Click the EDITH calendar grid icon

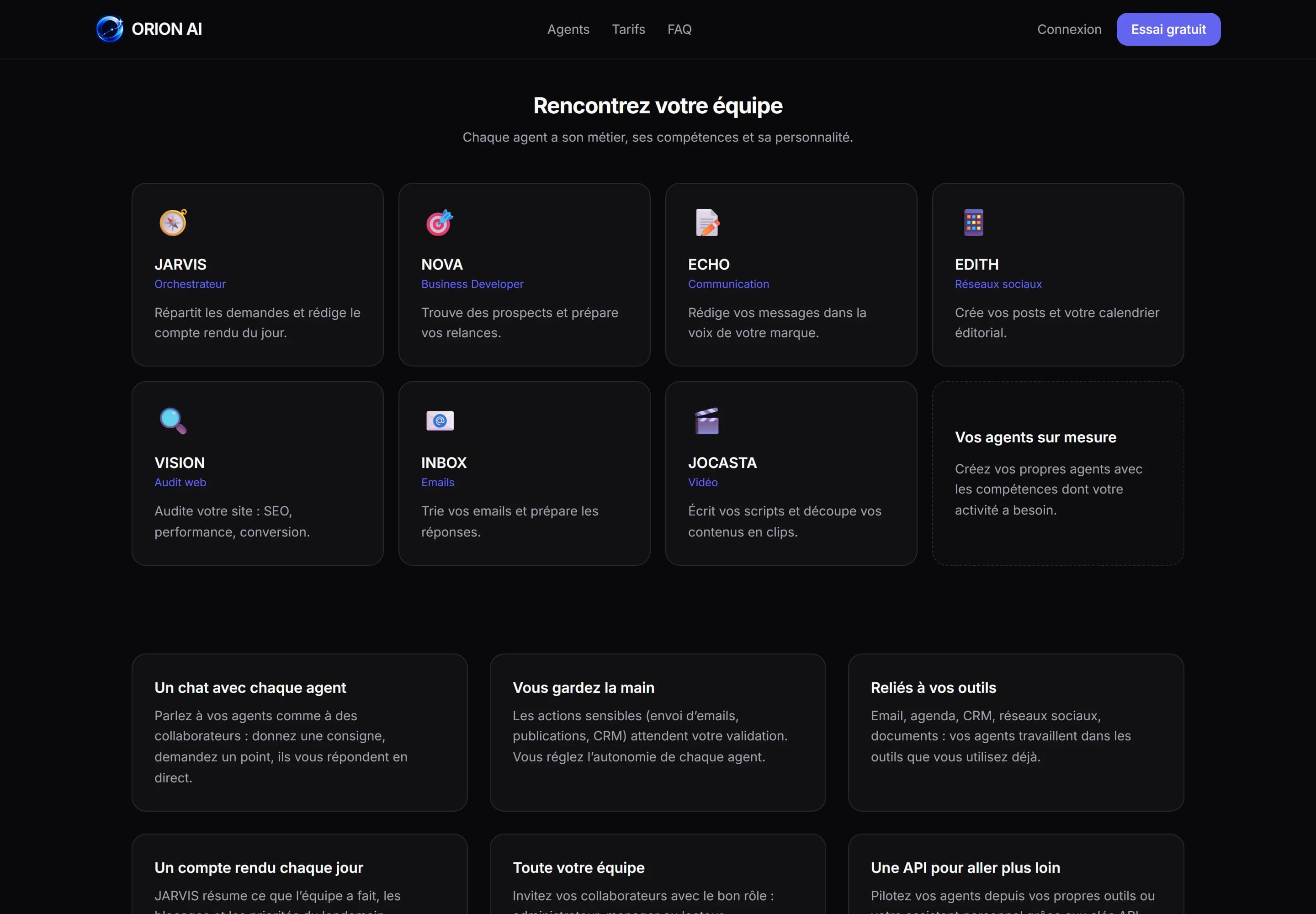pos(974,222)
